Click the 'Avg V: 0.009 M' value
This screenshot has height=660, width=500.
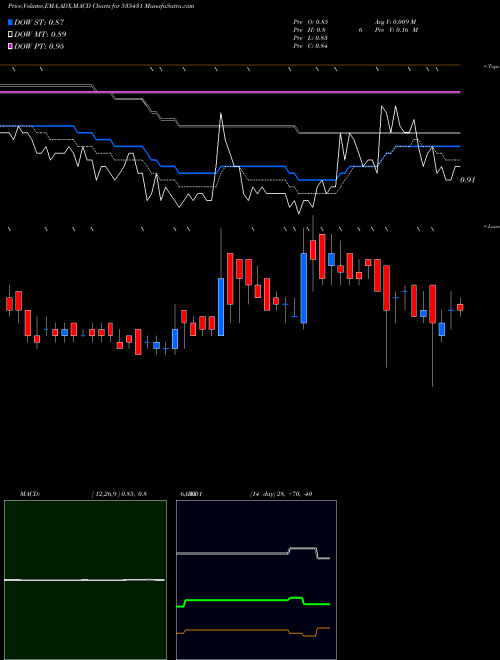click(395, 22)
